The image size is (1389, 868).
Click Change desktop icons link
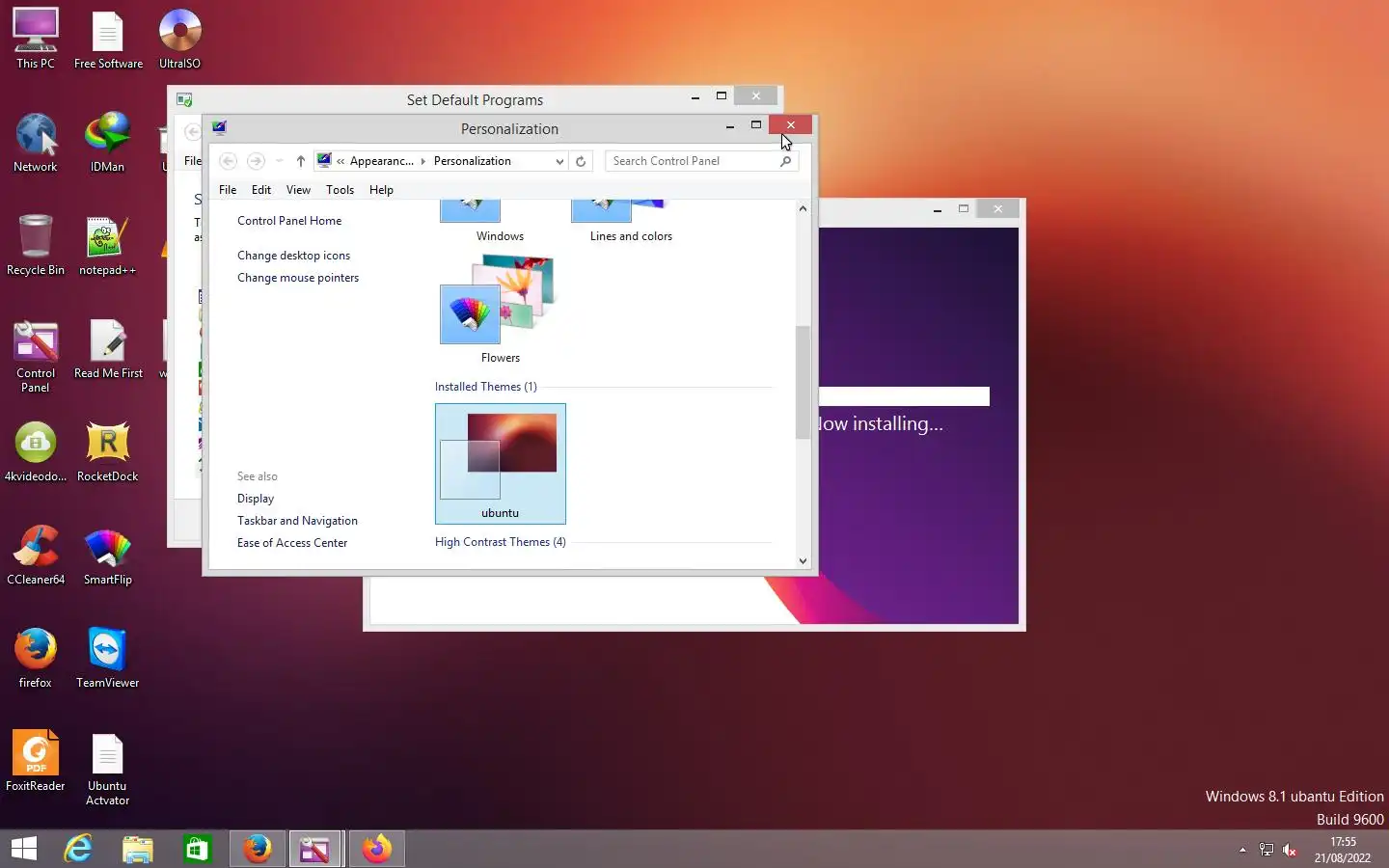[294, 256]
